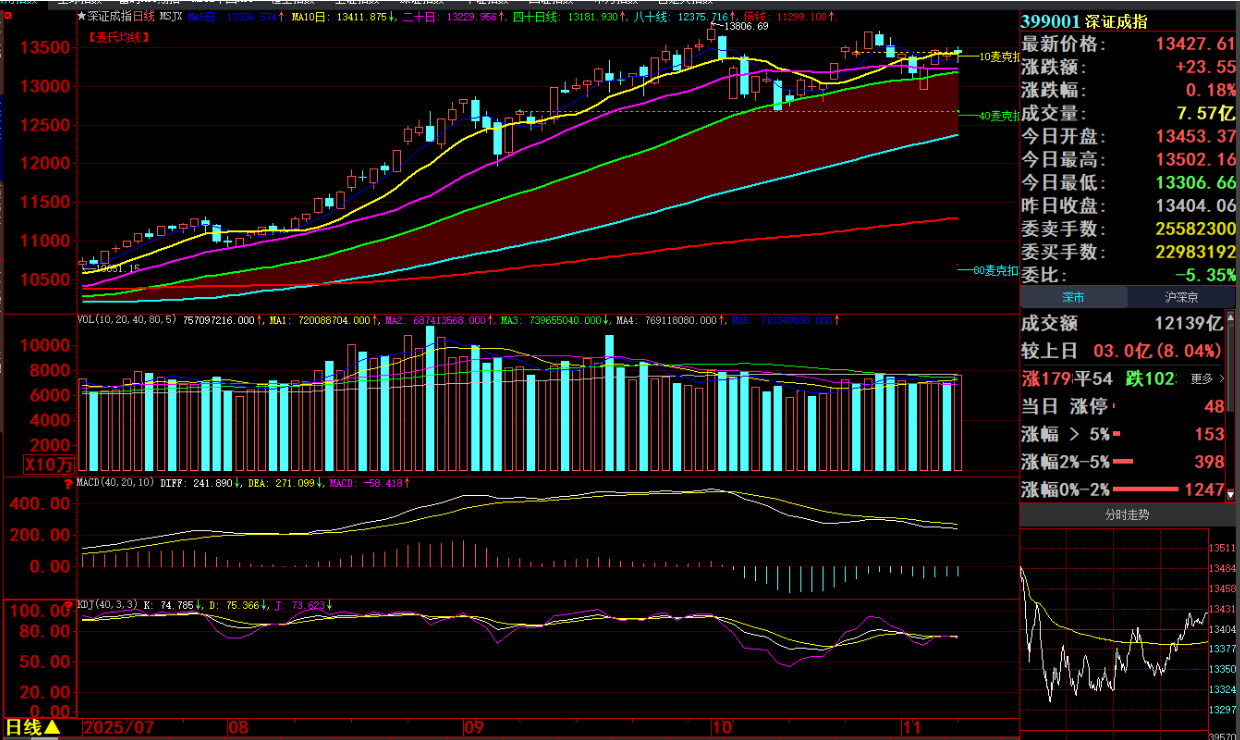Click the 60麦克扣 marker on the chart

click(995, 270)
